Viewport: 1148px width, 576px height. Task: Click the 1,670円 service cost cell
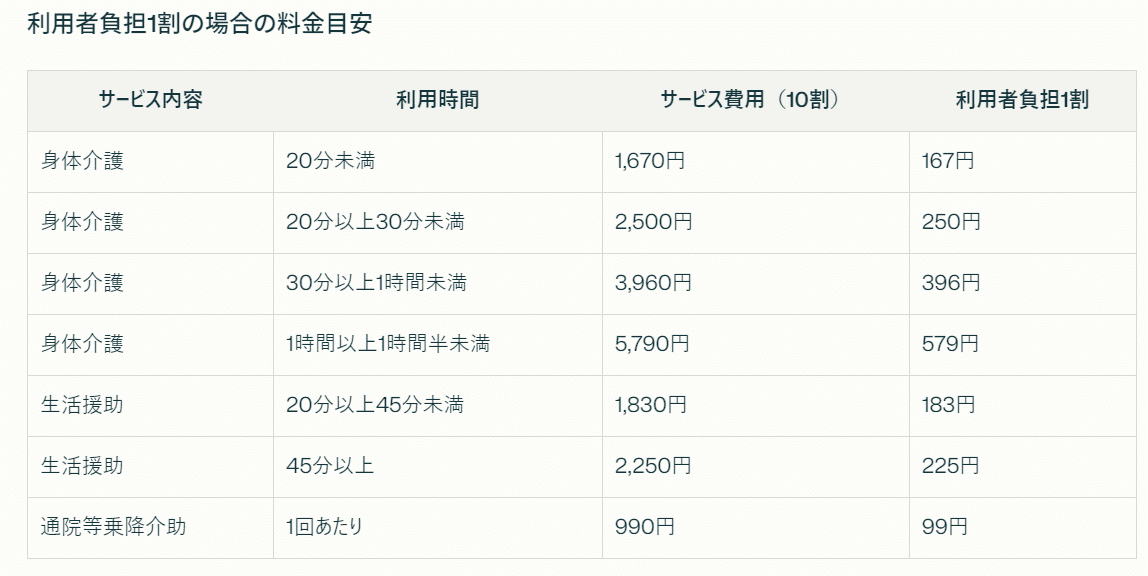[x=756, y=162]
